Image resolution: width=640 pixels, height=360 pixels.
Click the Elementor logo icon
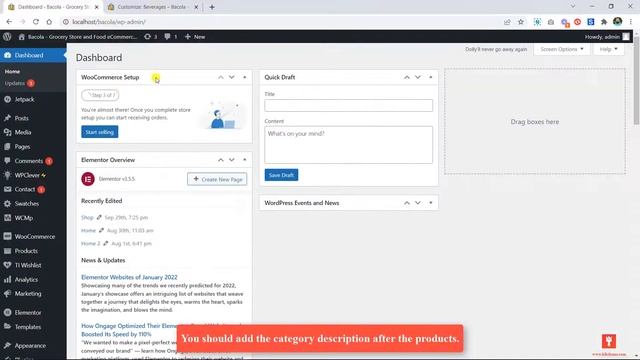click(x=88, y=179)
